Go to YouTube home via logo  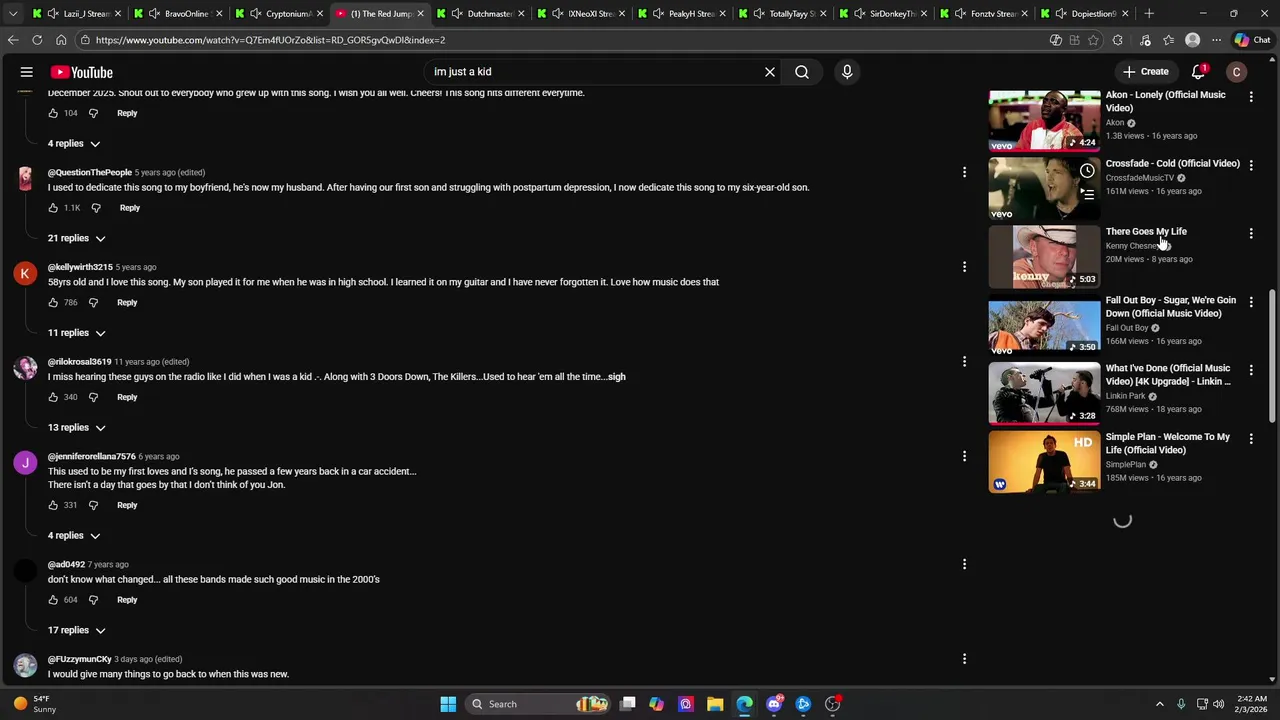(82, 72)
